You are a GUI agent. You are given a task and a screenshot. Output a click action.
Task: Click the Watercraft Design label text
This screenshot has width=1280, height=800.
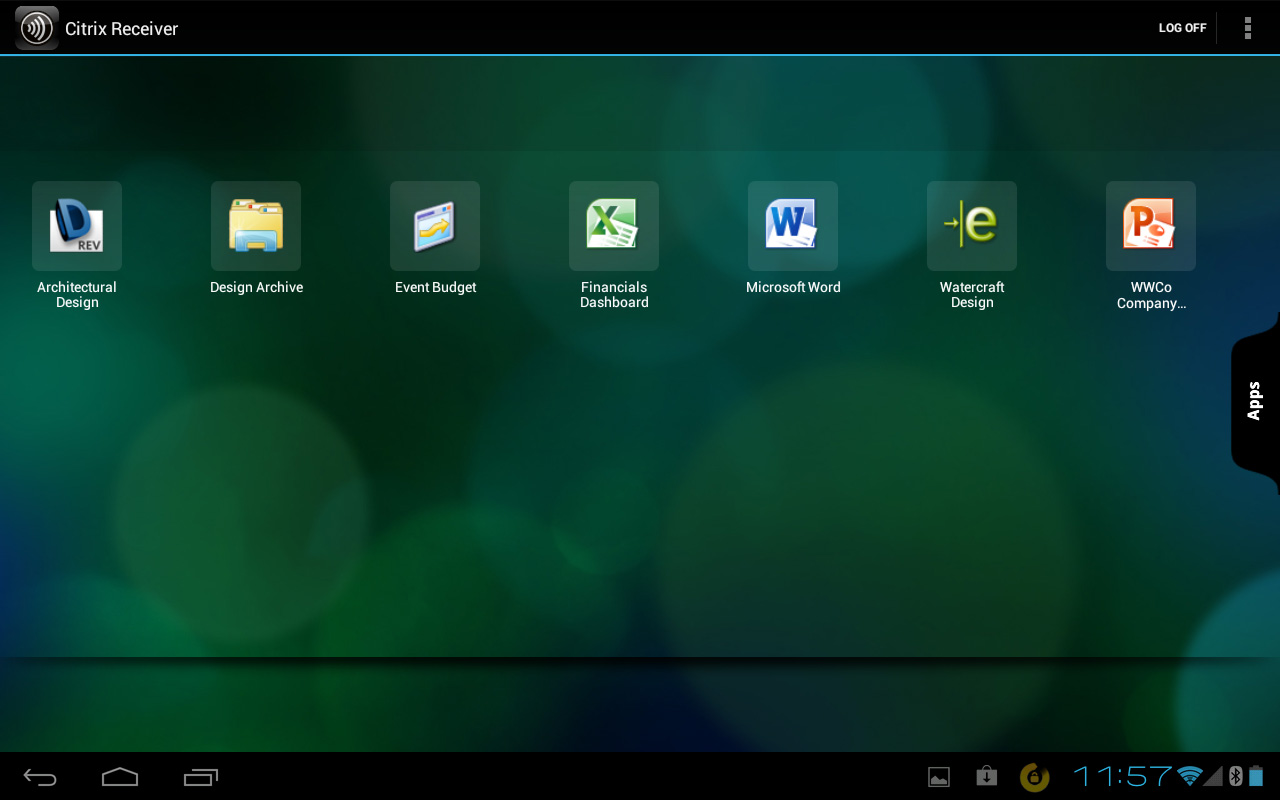972,295
